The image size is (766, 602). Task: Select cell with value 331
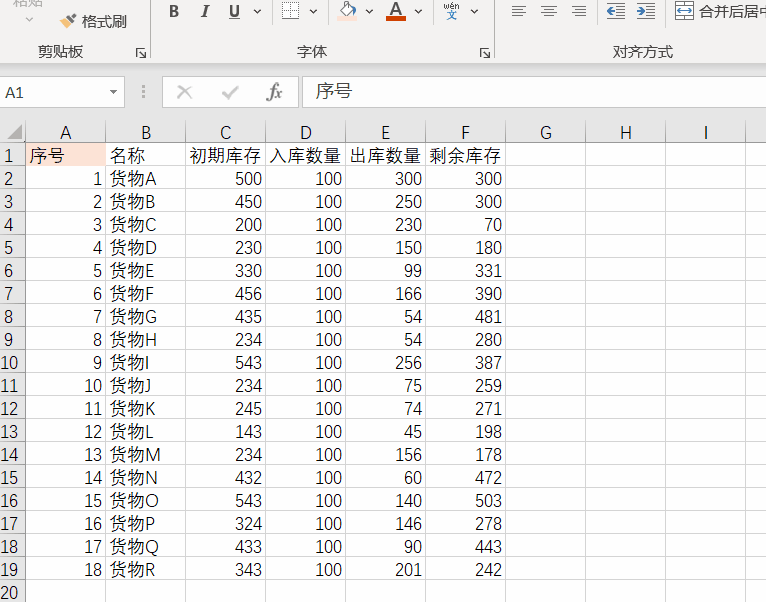pos(466,270)
